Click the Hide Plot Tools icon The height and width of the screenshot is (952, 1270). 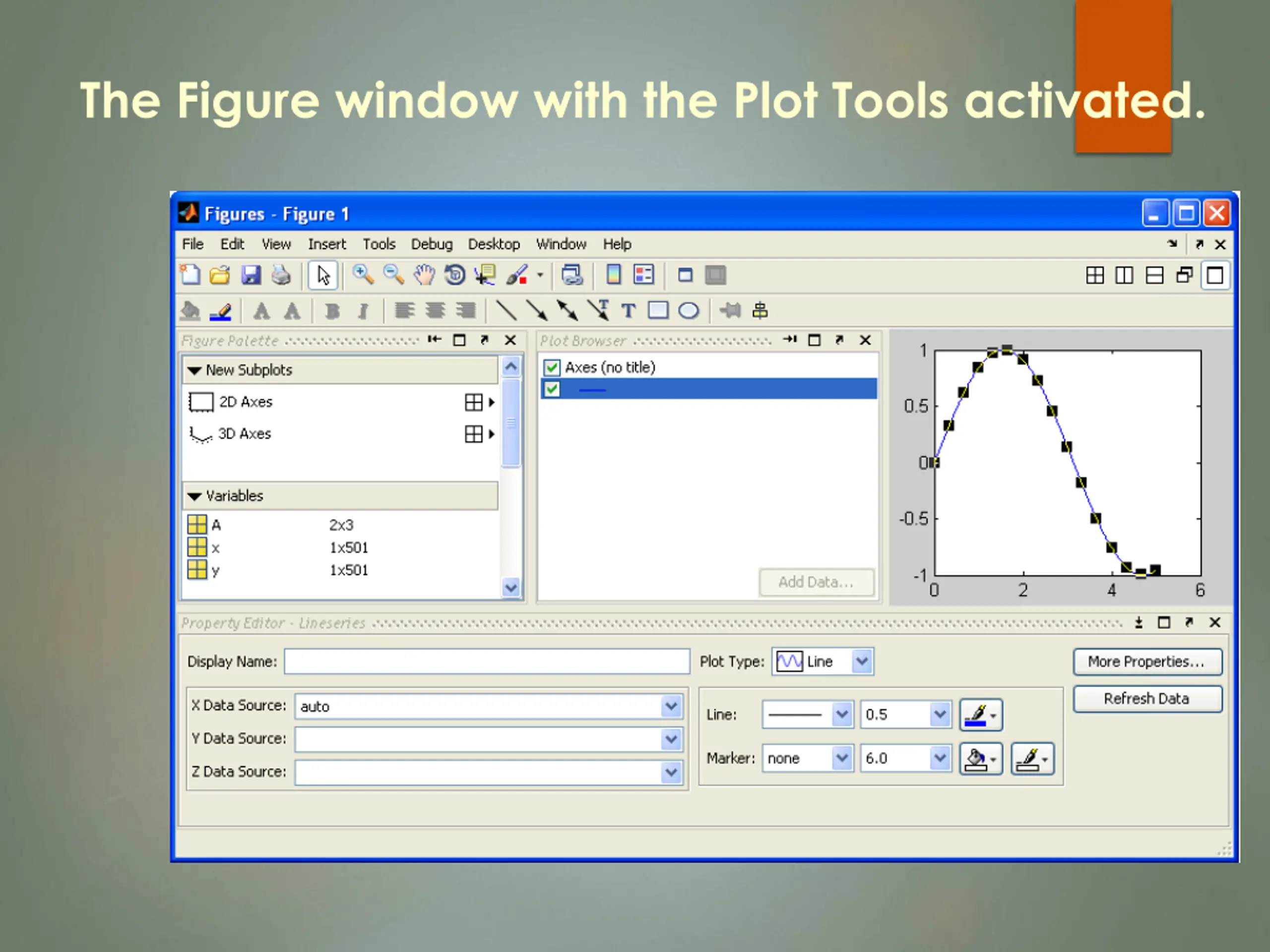point(685,276)
